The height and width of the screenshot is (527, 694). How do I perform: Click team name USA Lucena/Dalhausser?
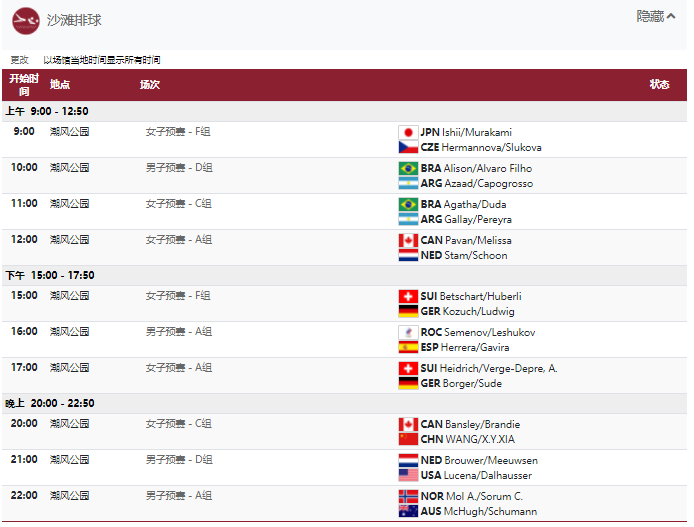coord(476,475)
